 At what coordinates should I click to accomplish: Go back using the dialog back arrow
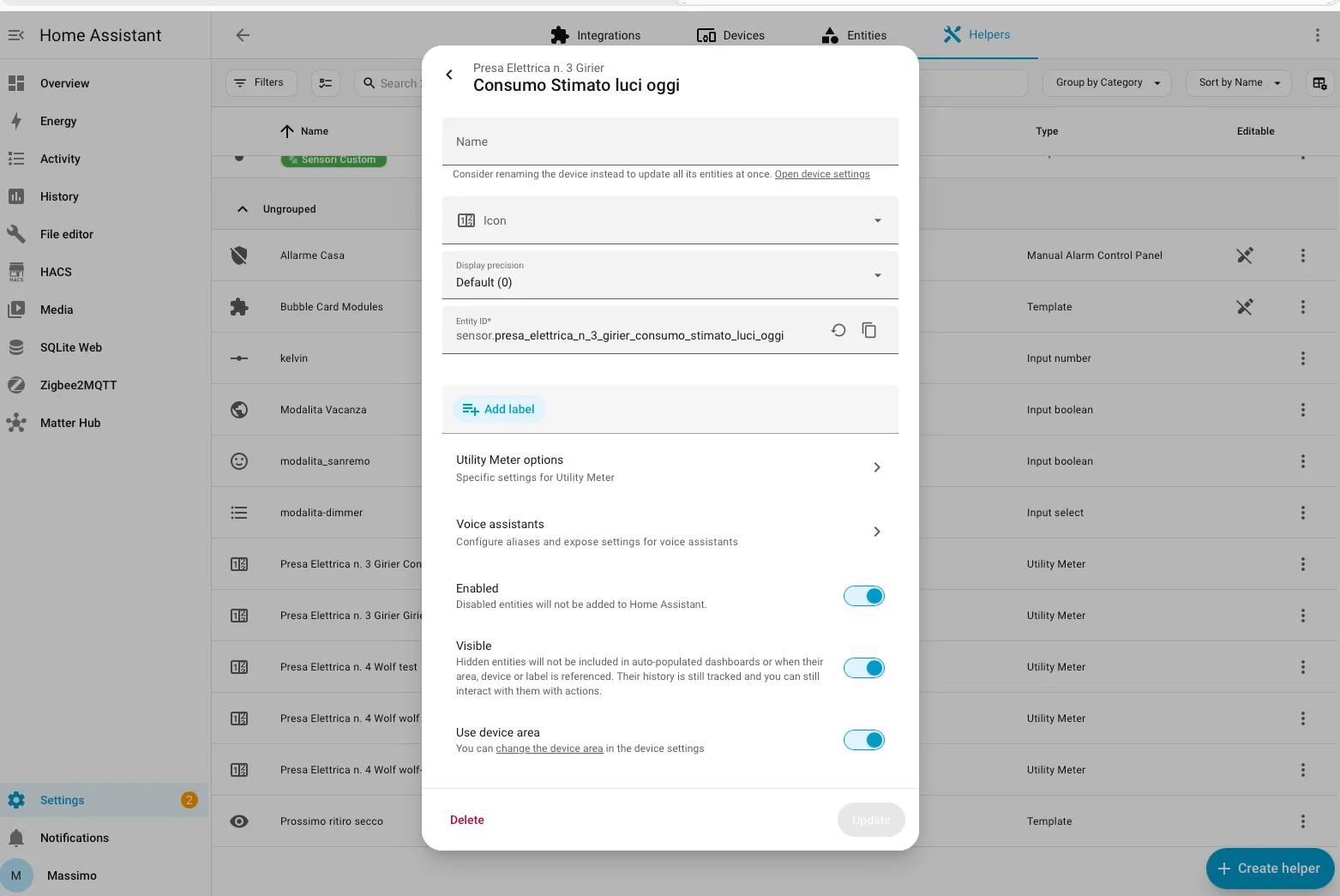click(x=449, y=75)
